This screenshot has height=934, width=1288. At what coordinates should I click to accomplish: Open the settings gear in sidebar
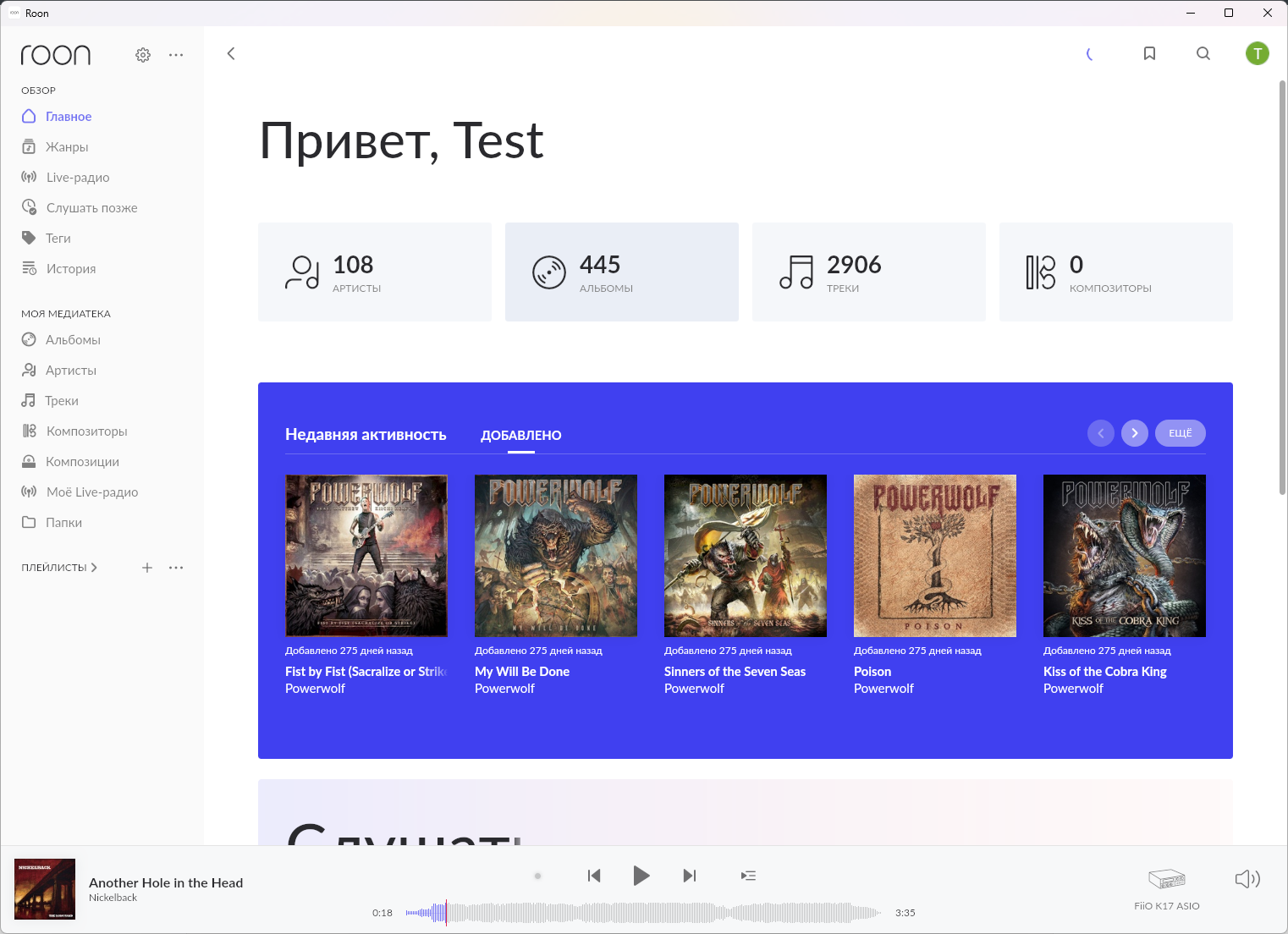click(143, 55)
